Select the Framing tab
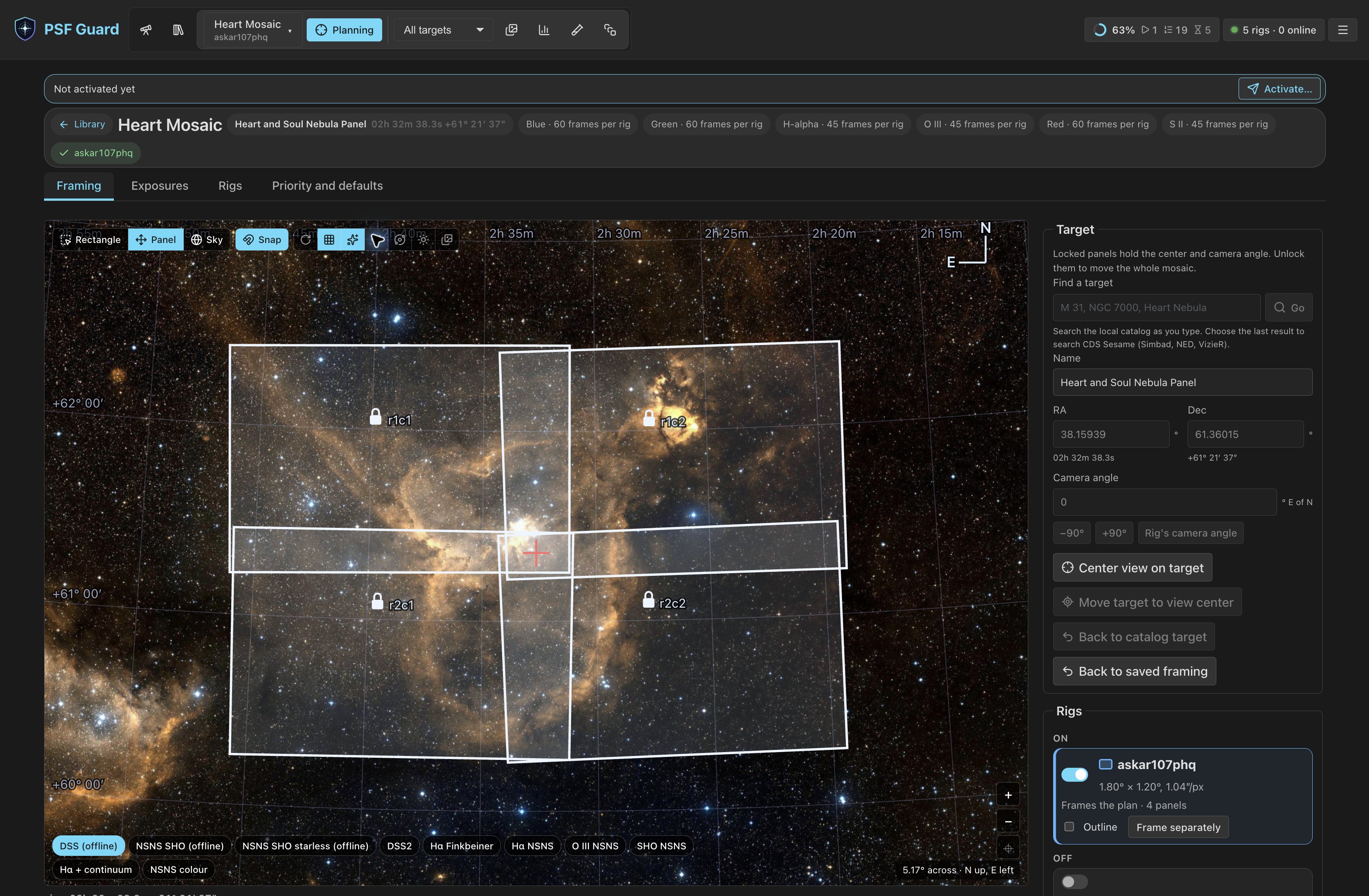Image resolution: width=1369 pixels, height=896 pixels. 79,186
